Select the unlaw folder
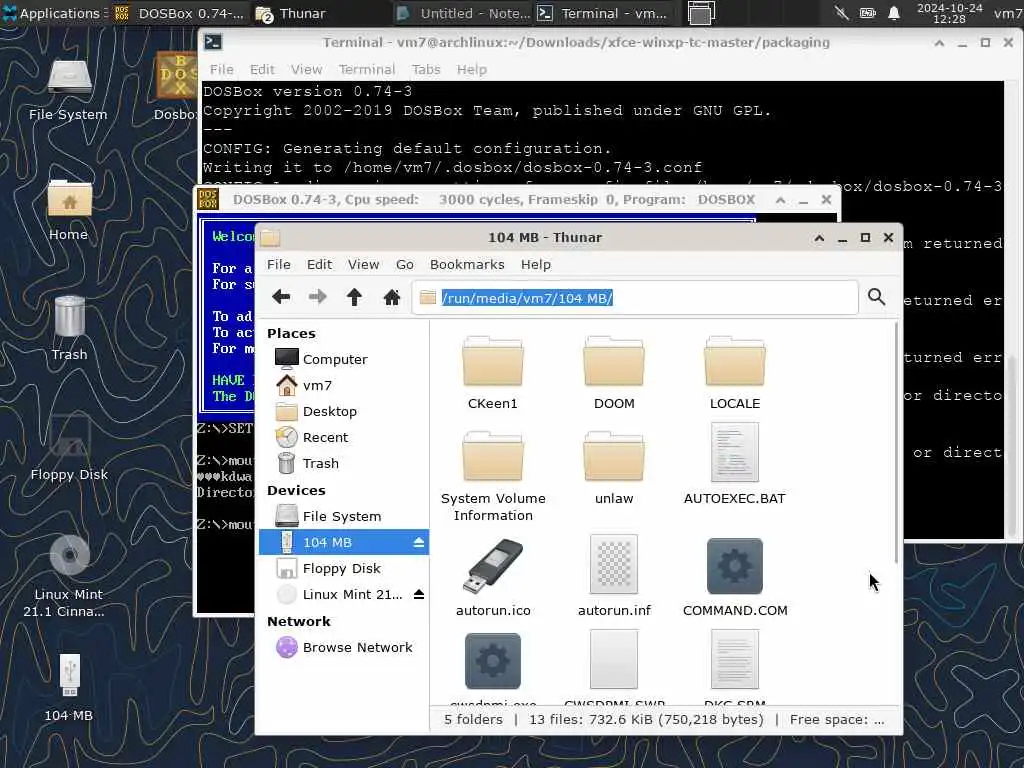This screenshot has width=1024, height=768. tap(614, 469)
